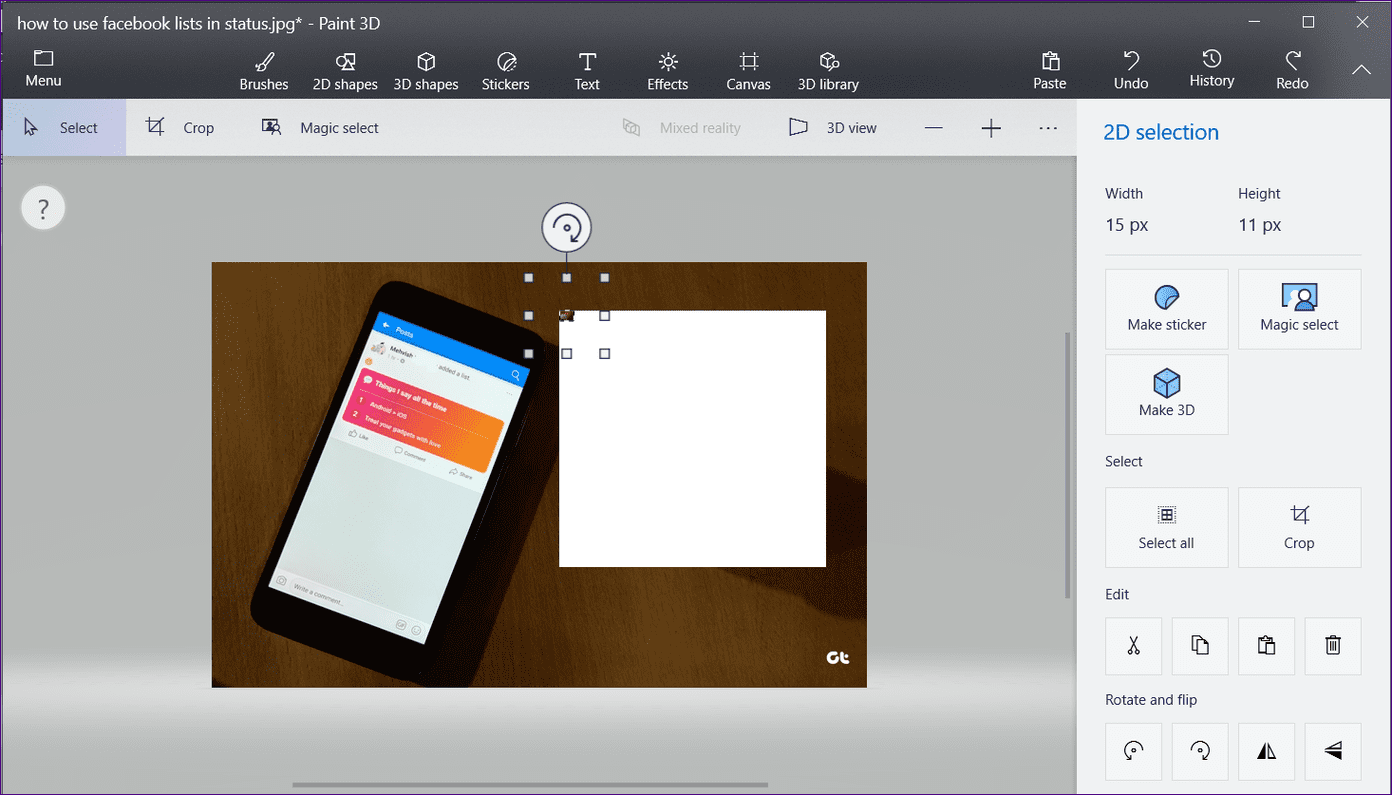Click Paste in the top bar

click(1050, 71)
